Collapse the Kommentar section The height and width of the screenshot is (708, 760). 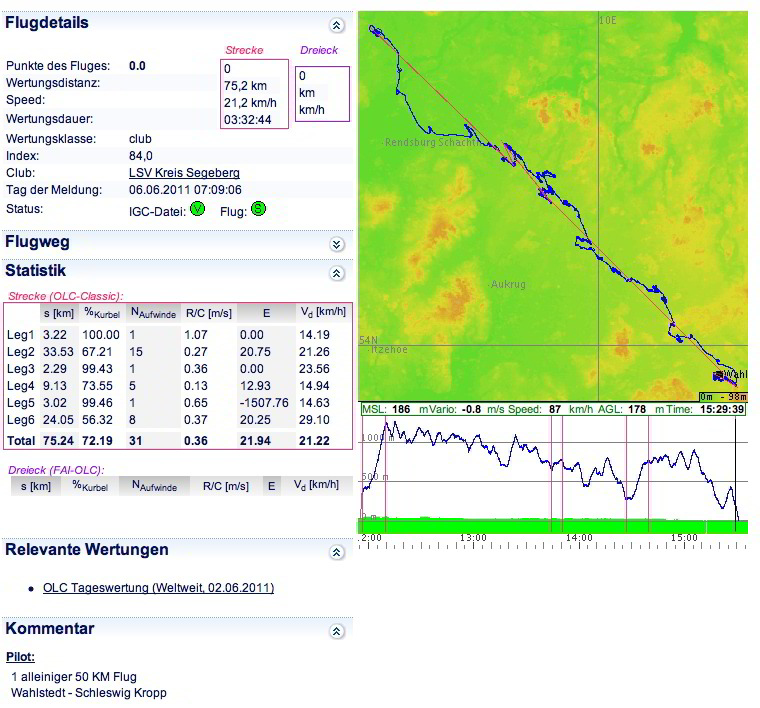pyautogui.click(x=337, y=631)
